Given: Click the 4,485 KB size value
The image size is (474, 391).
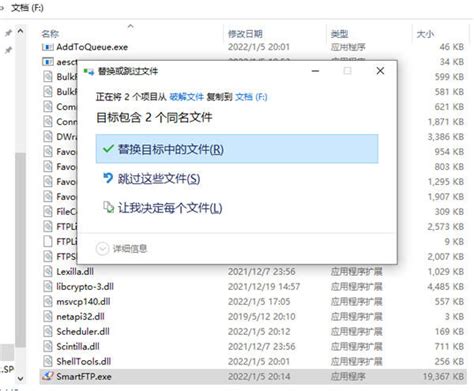Looking at the screenshot, I should (x=446, y=287).
